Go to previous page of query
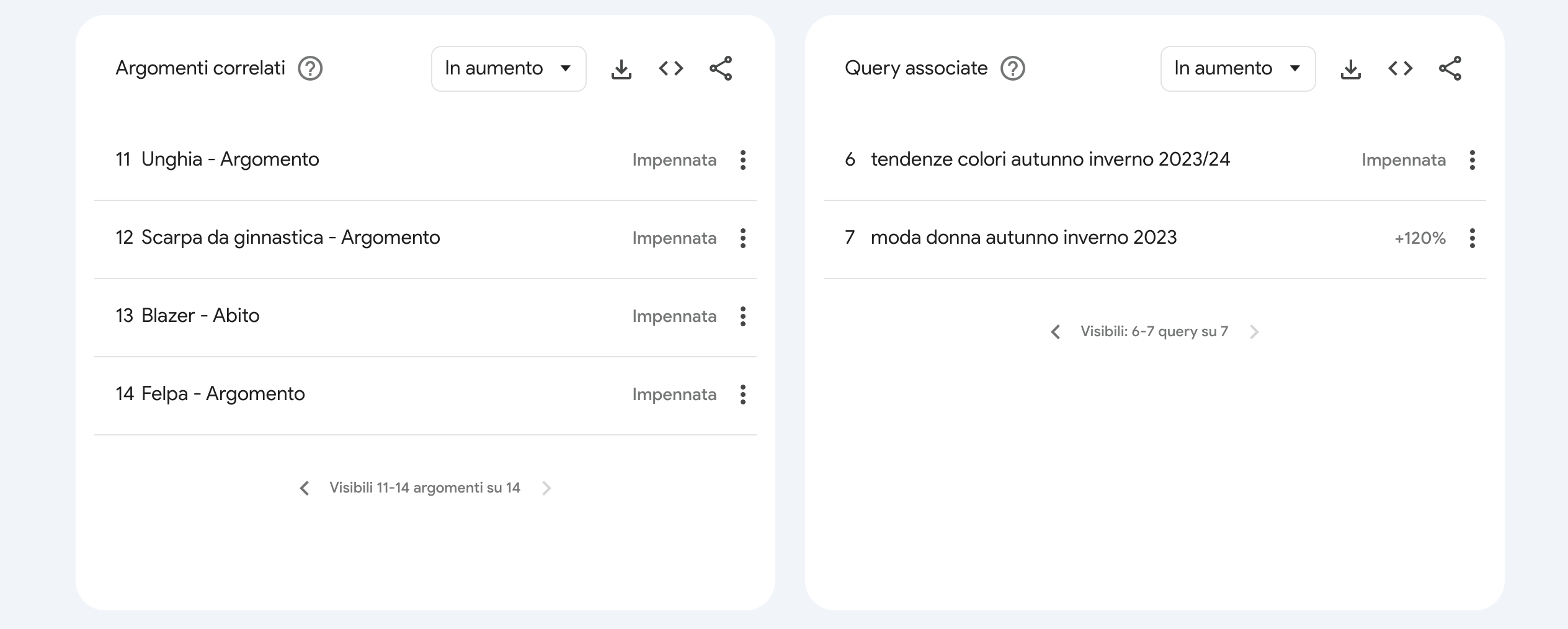The image size is (1568, 629). [x=1056, y=332]
